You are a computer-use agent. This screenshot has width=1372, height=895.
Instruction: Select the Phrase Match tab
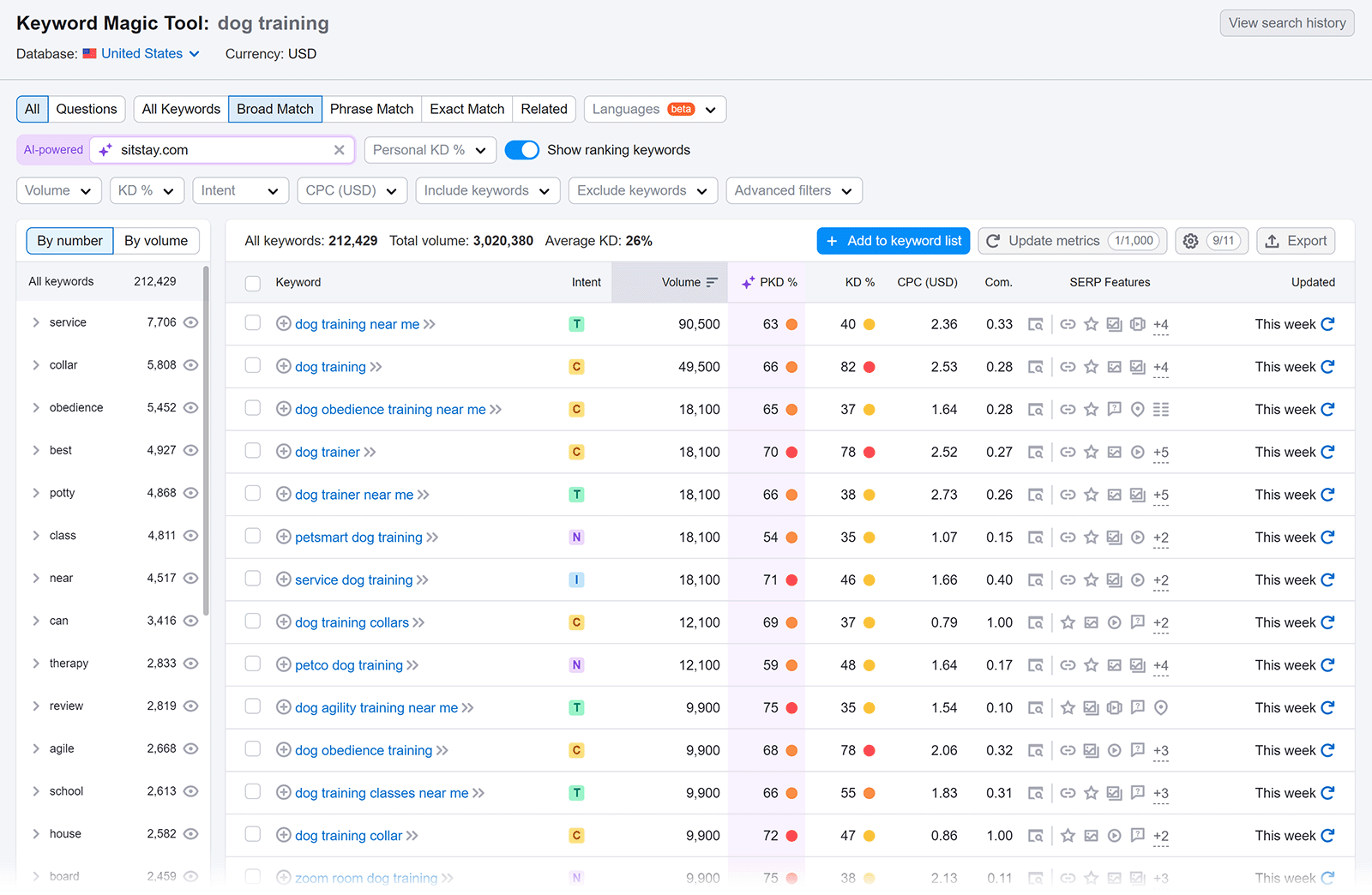371,109
